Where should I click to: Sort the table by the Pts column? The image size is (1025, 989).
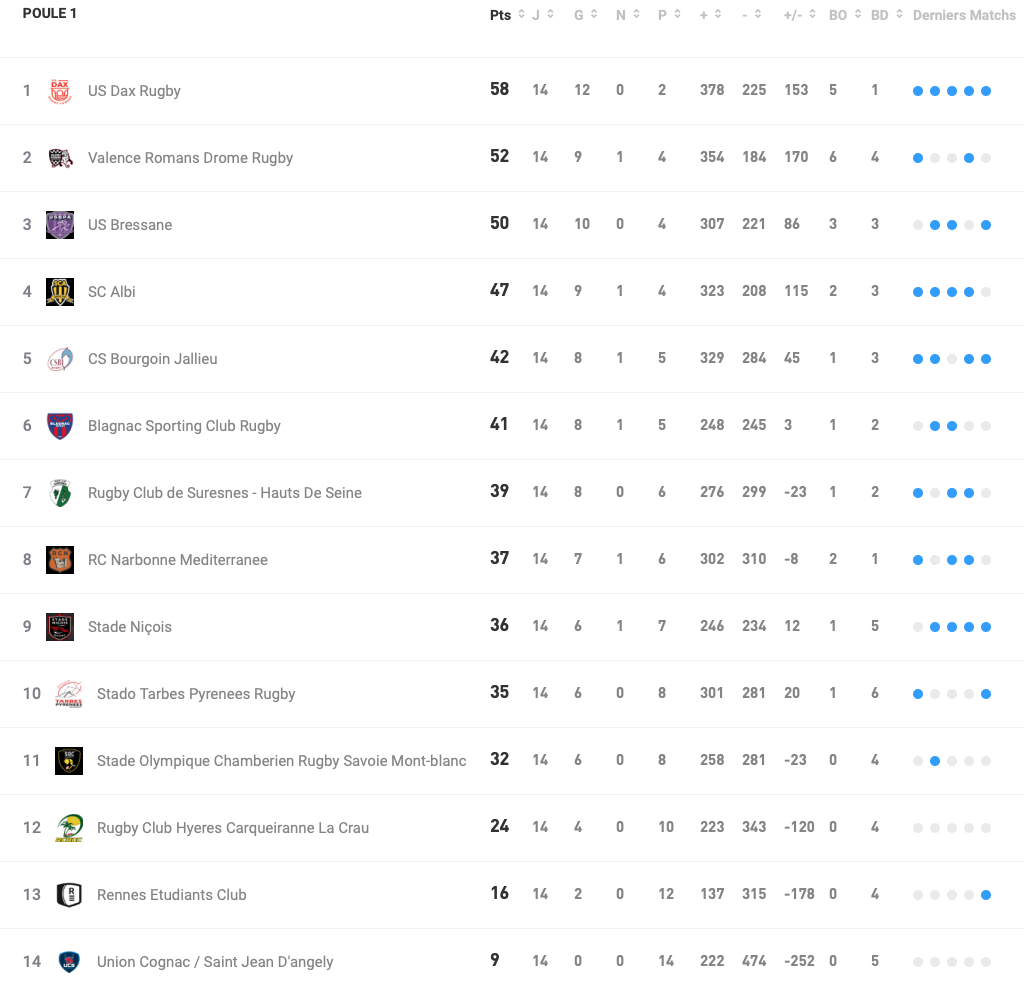pyautogui.click(x=499, y=15)
